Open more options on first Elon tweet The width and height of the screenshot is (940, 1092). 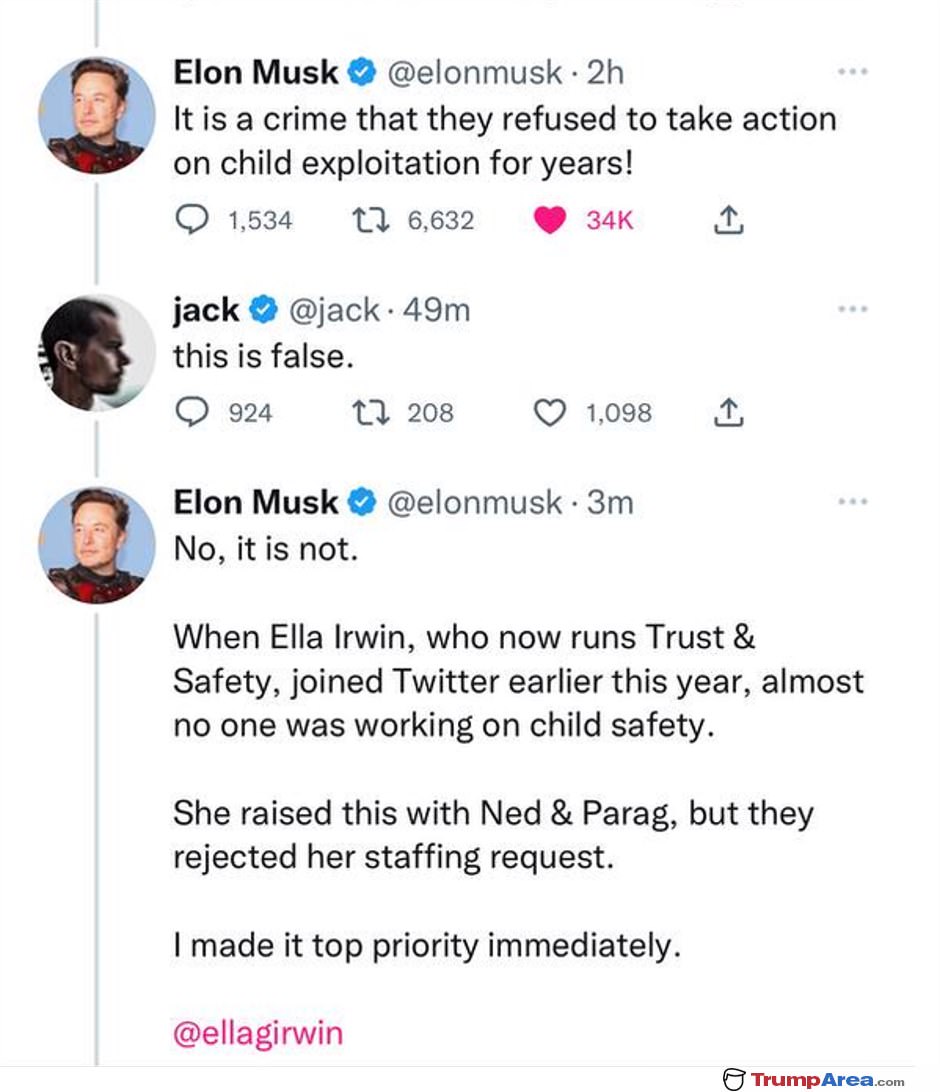[x=853, y=71]
